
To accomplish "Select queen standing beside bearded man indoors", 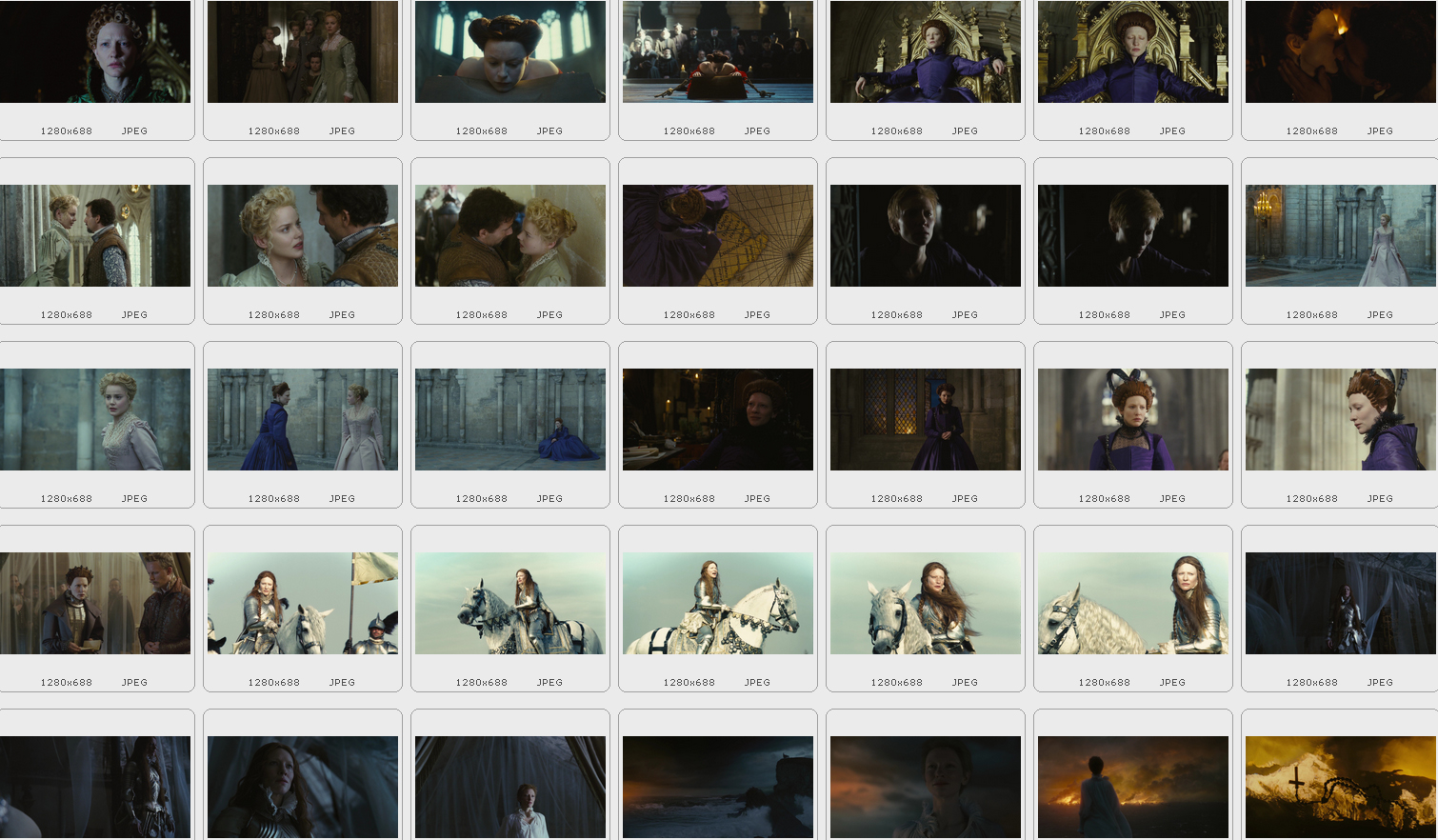I will point(95,603).
